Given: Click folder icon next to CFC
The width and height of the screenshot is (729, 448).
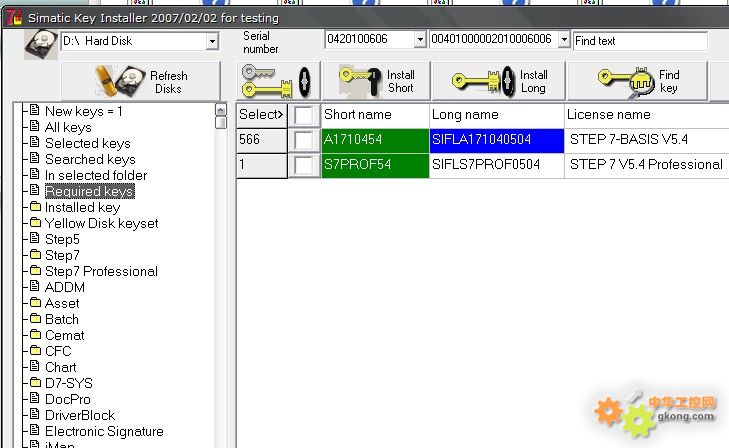Looking at the screenshot, I should click(35, 350).
